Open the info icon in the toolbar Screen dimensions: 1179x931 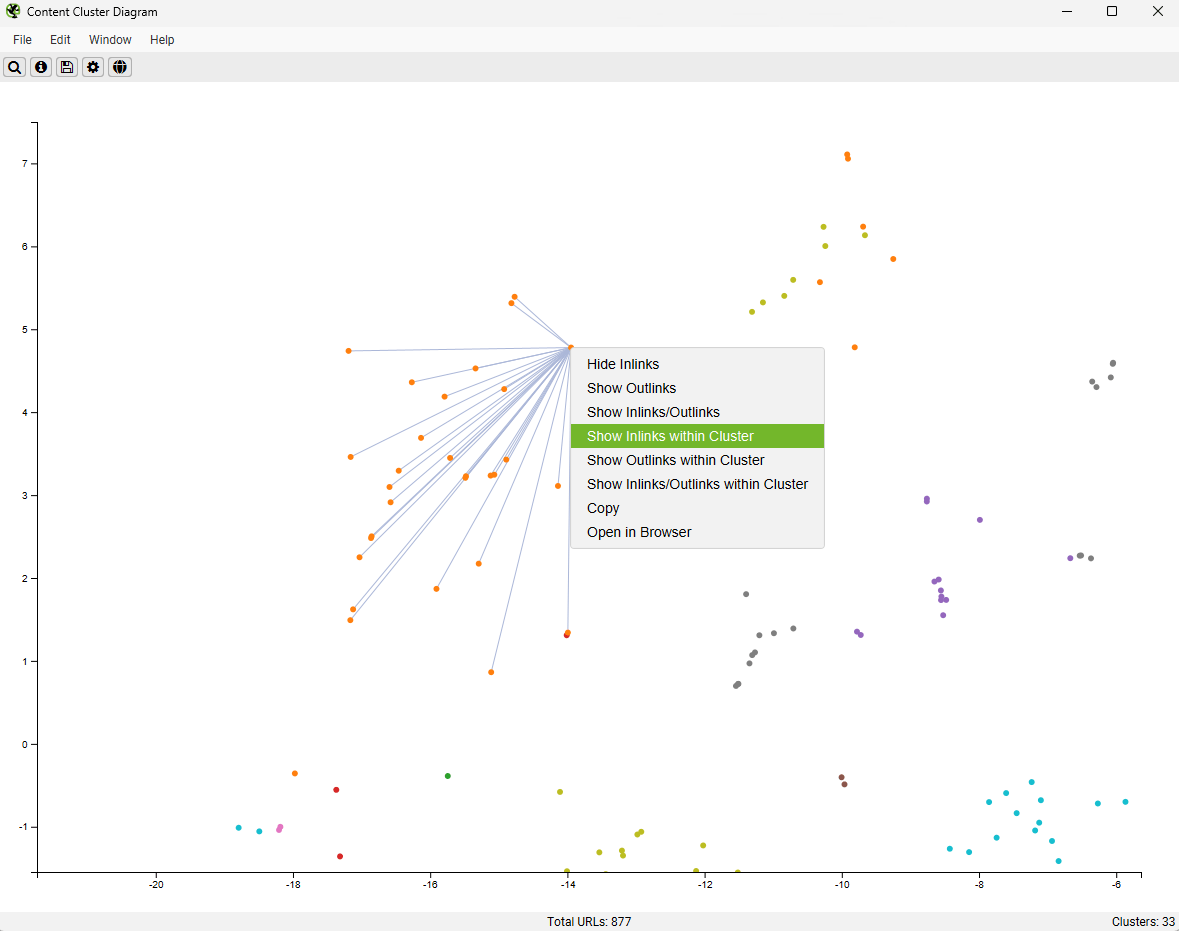tap(41, 67)
